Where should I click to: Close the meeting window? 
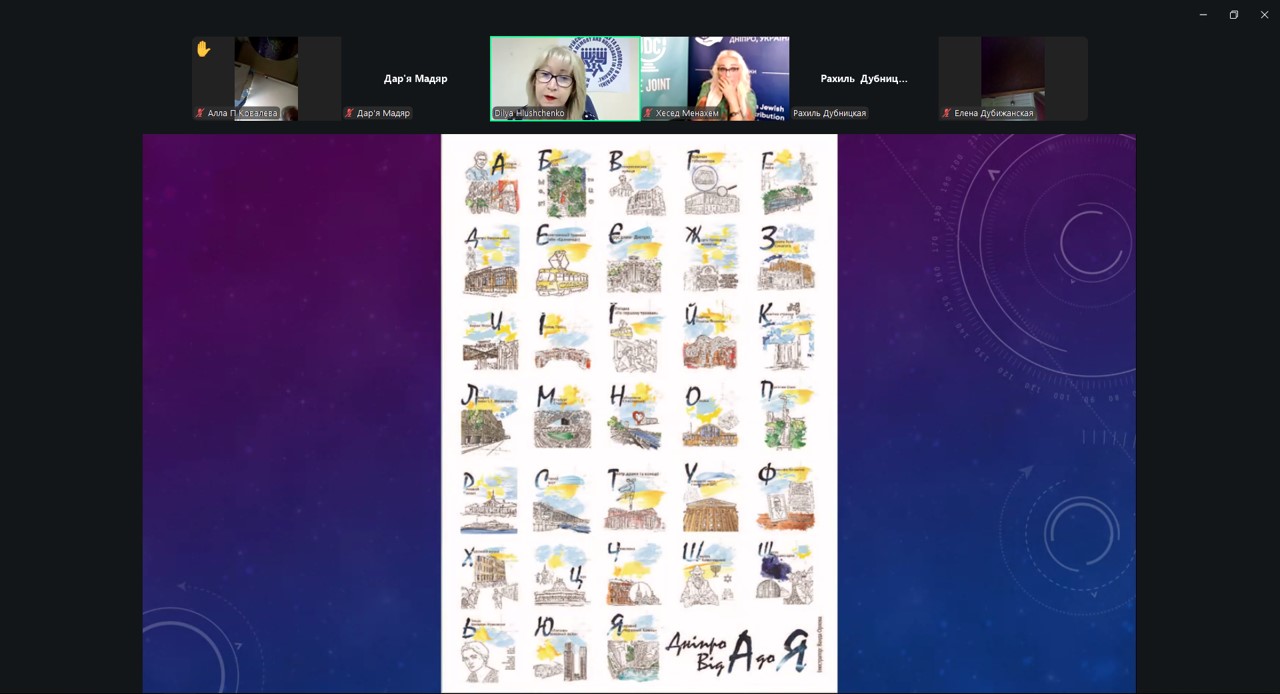point(1264,14)
